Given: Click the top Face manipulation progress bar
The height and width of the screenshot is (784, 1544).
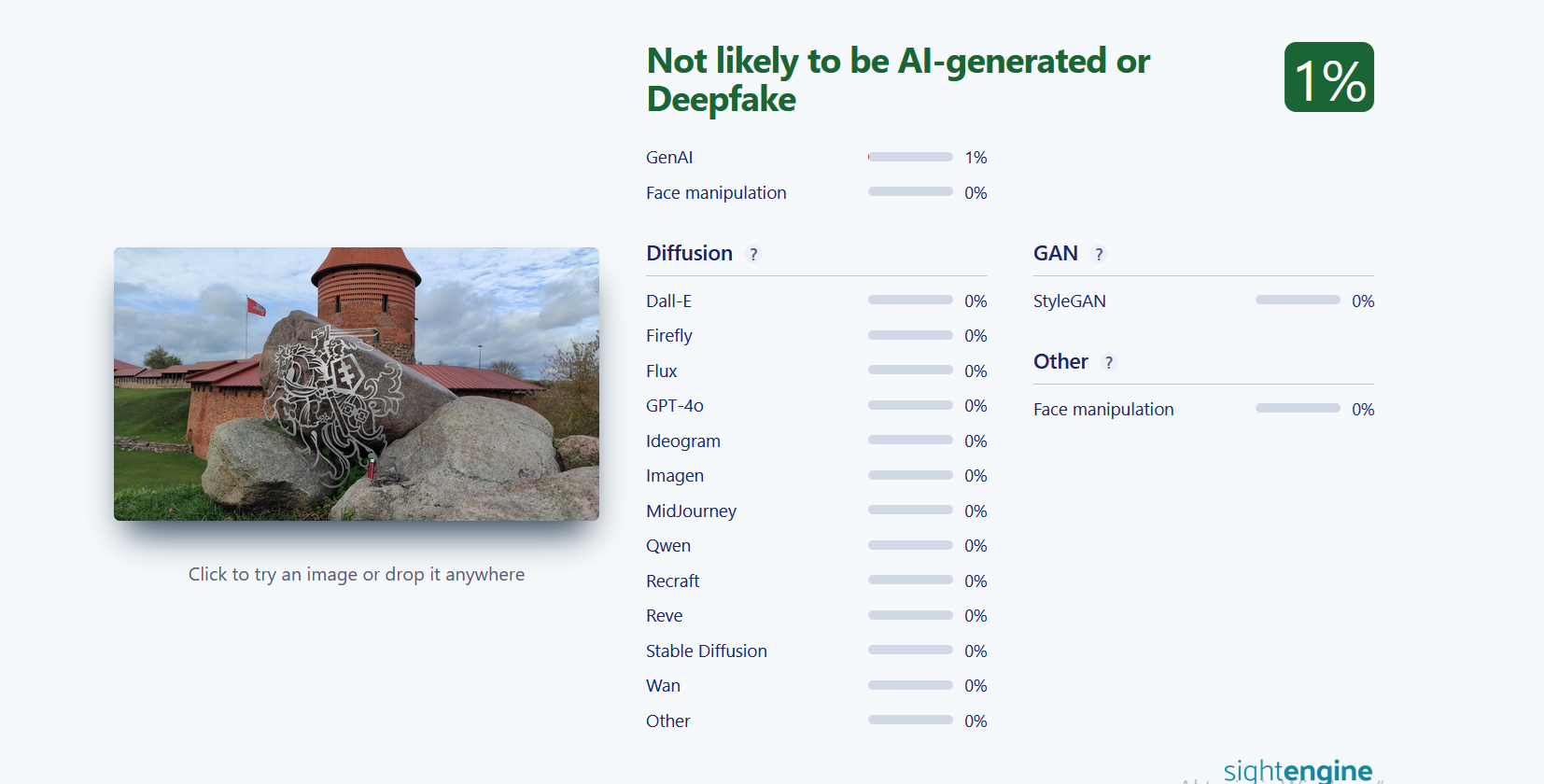Looking at the screenshot, I should 910,192.
